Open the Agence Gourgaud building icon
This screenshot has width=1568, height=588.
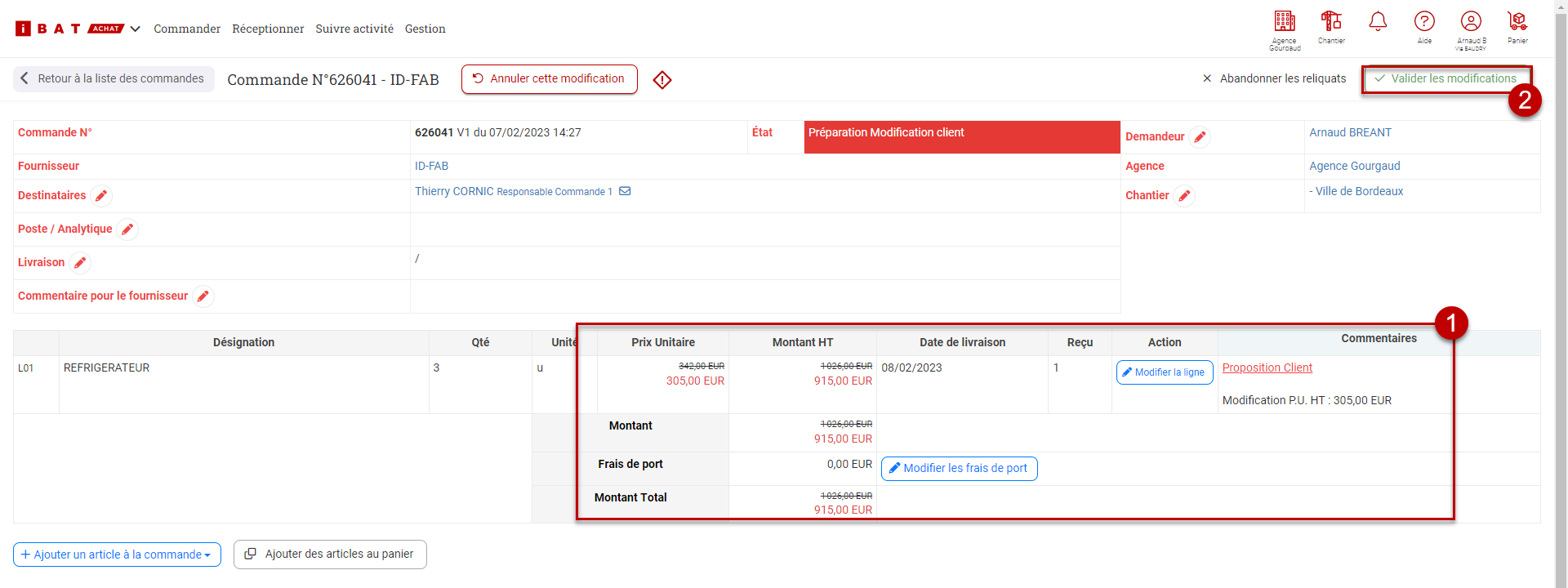(x=1284, y=22)
